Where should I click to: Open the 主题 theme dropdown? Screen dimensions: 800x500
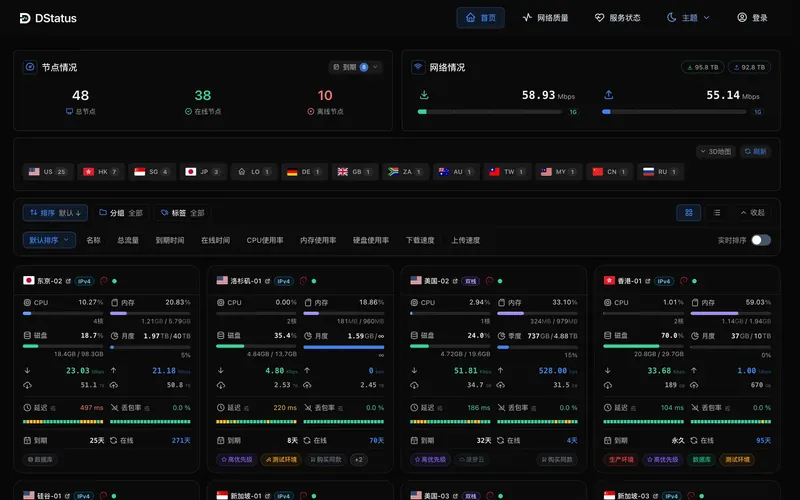[x=688, y=18]
